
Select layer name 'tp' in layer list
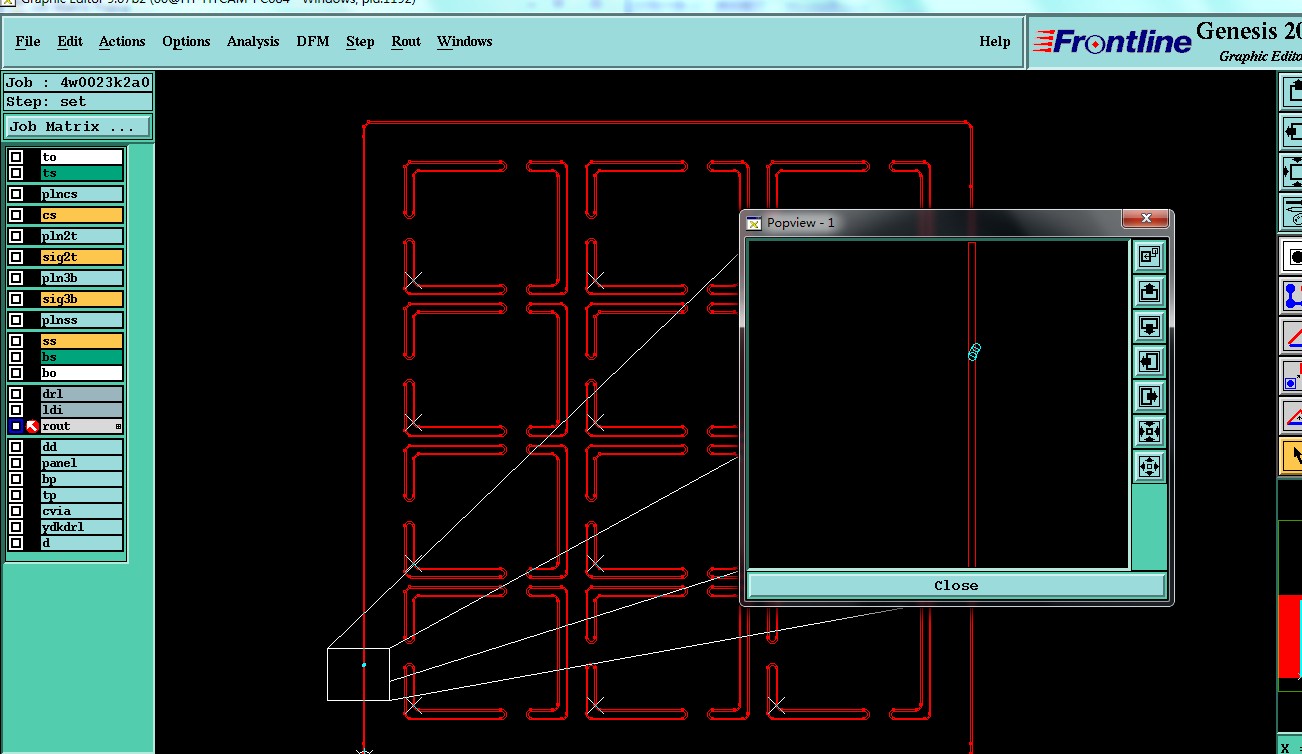point(81,495)
